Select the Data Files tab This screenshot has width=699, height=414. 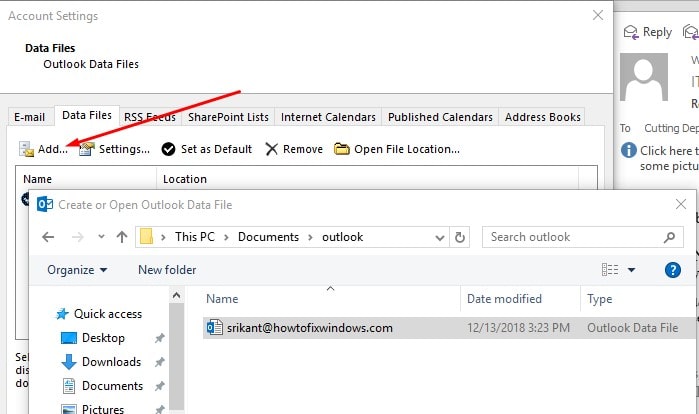[87, 115]
